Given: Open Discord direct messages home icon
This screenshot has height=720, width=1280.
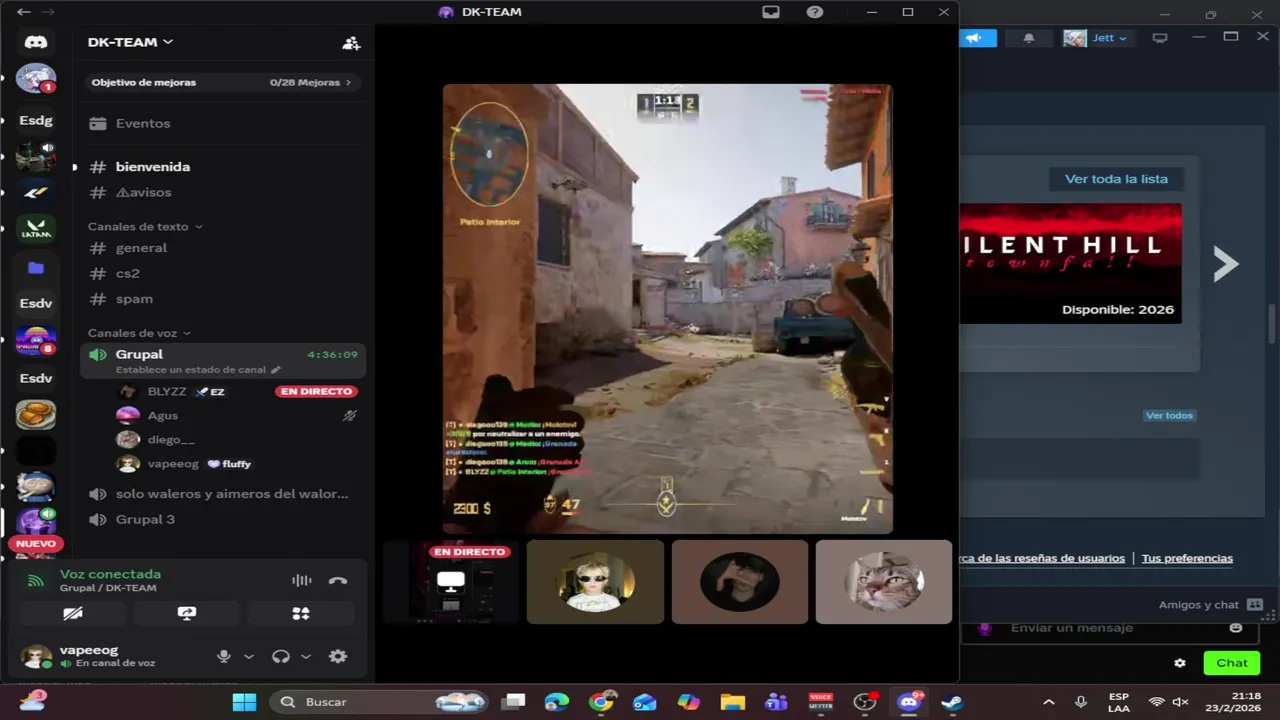Looking at the screenshot, I should pyautogui.click(x=36, y=42).
